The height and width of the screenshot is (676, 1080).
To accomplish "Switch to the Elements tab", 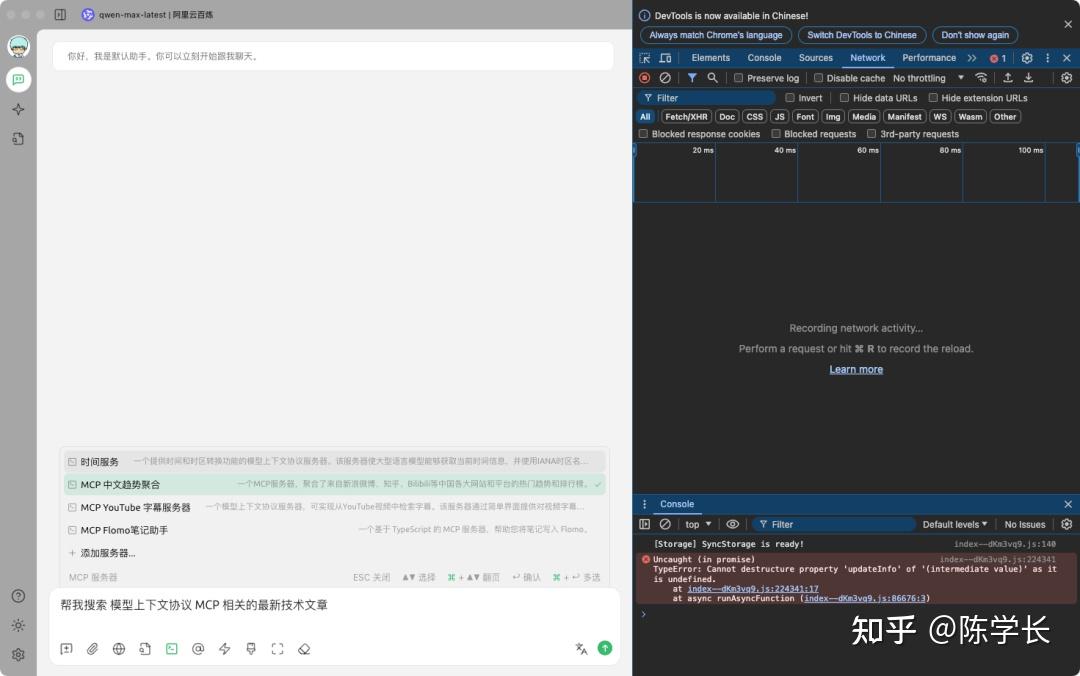I will point(710,58).
